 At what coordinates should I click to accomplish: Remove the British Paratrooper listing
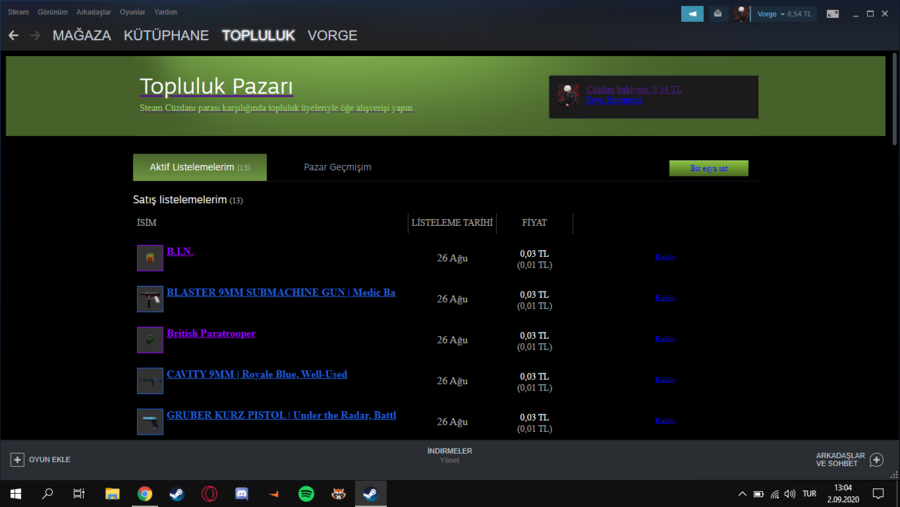coord(665,339)
